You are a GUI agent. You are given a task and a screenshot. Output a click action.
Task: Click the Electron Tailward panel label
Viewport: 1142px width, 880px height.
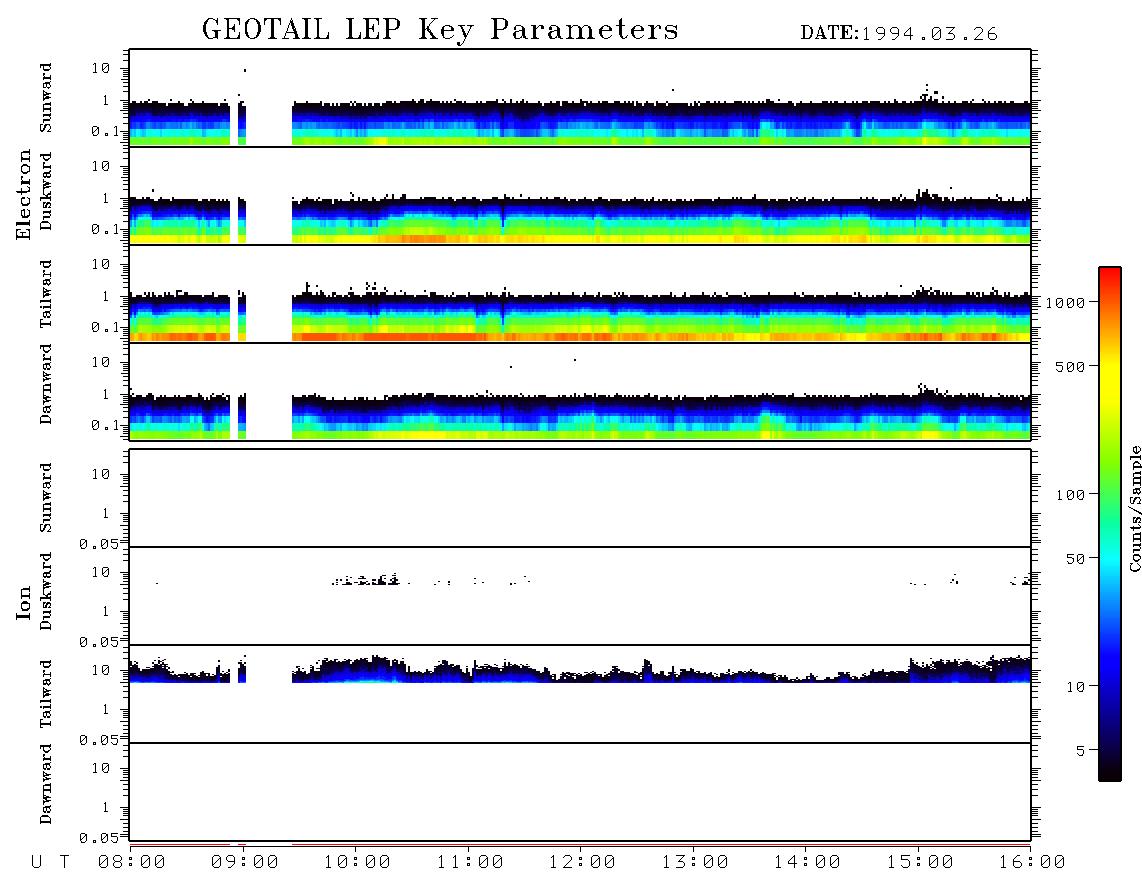tap(46, 294)
